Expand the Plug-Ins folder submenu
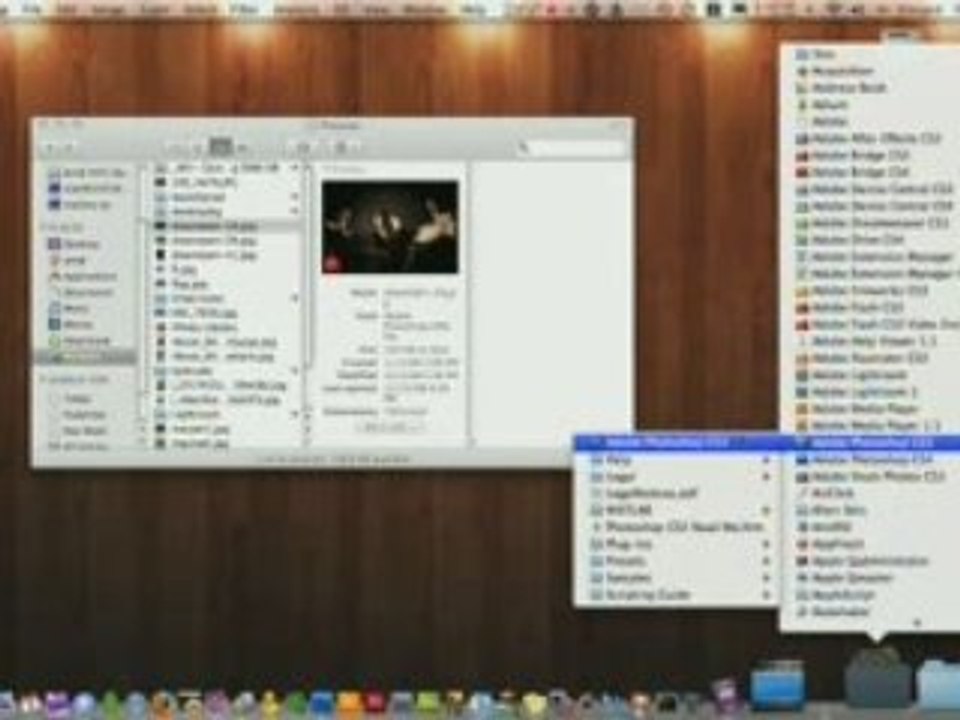960x720 pixels. [x=766, y=544]
